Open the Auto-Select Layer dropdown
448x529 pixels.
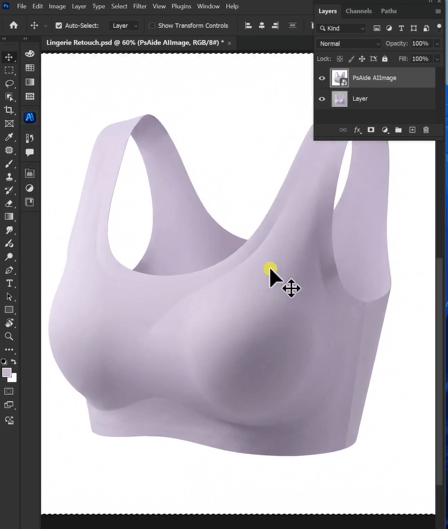[x=124, y=26]
